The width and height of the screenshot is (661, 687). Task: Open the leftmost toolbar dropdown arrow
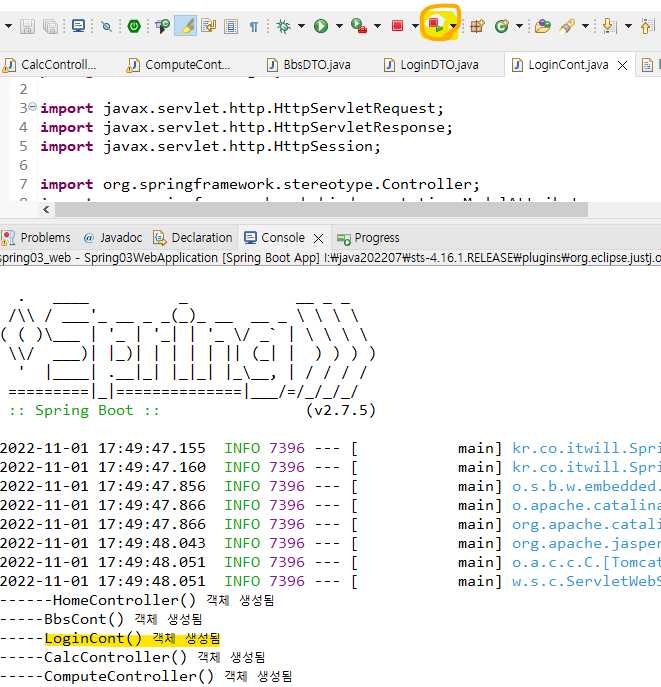(x=8, y=26)
